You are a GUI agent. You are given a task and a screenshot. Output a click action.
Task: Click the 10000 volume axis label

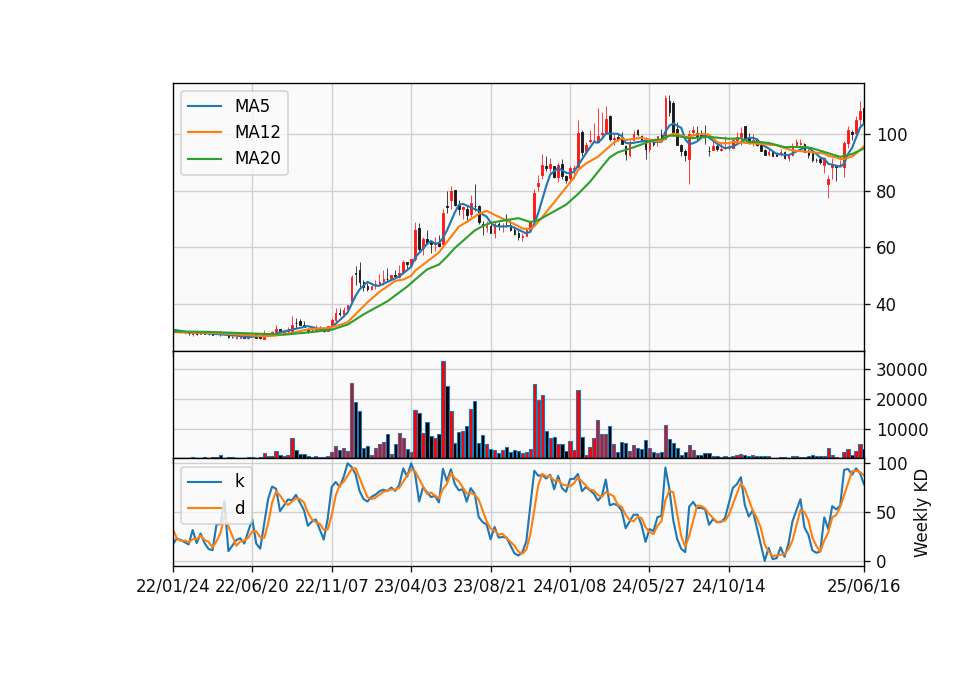click(902, 430)
